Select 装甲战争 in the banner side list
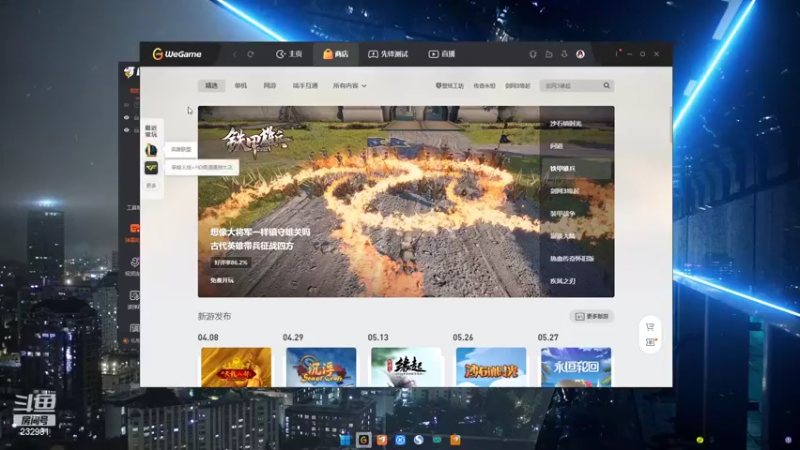 tap(562, 214)
